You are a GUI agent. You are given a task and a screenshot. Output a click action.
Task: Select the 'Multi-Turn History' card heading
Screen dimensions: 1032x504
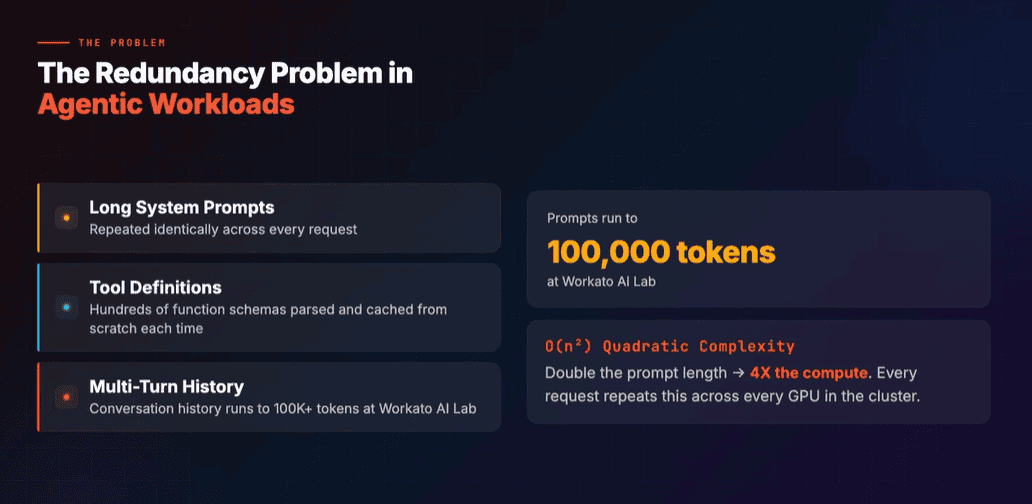(x=167, y=386)
